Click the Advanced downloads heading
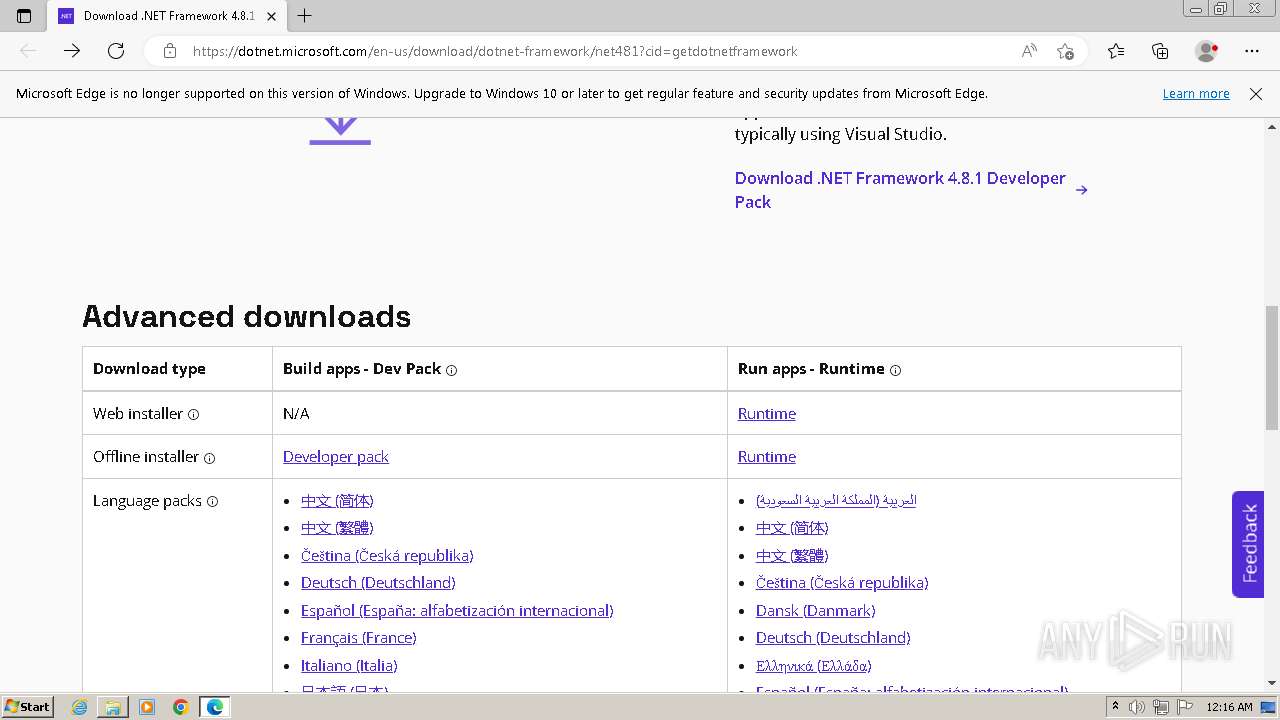The image size is (1280, 720). [246, 316]
